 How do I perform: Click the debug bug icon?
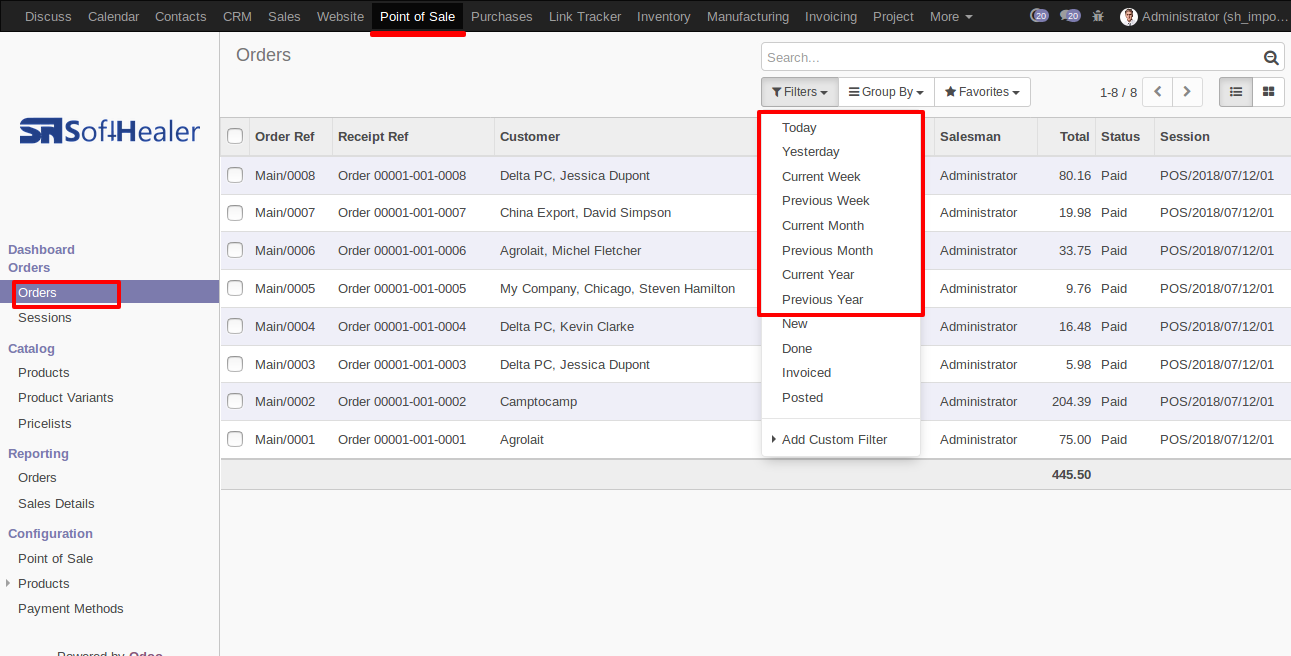pos(1099,16)
